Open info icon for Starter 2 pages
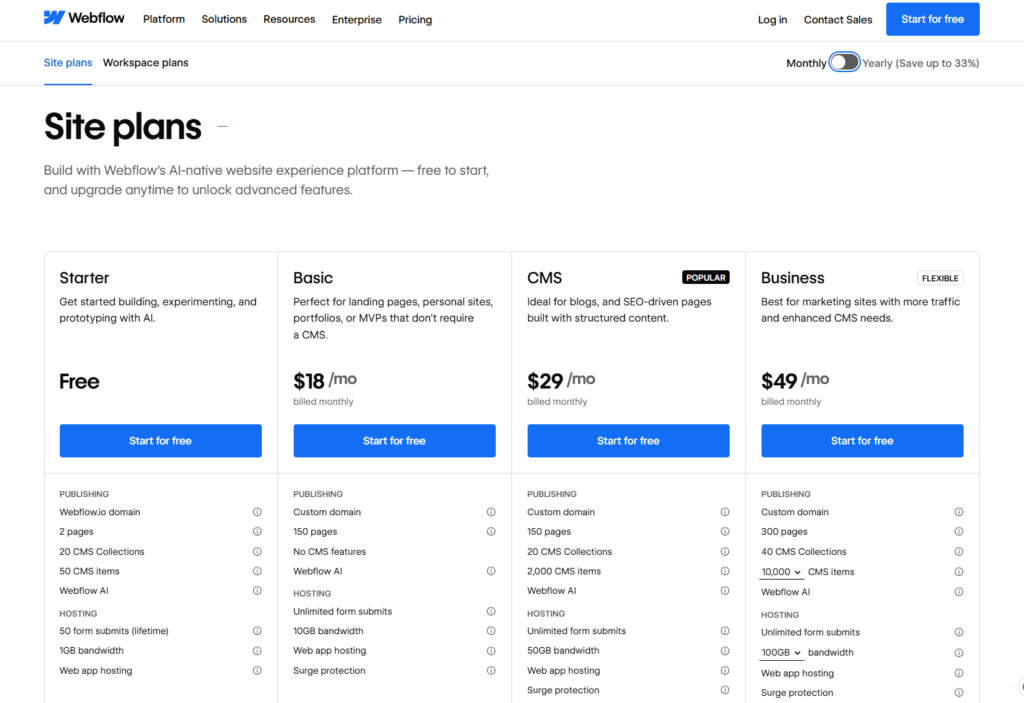The width and height of the screenshot is (1024, 703). pyautogui.click(x=257, y=531)
